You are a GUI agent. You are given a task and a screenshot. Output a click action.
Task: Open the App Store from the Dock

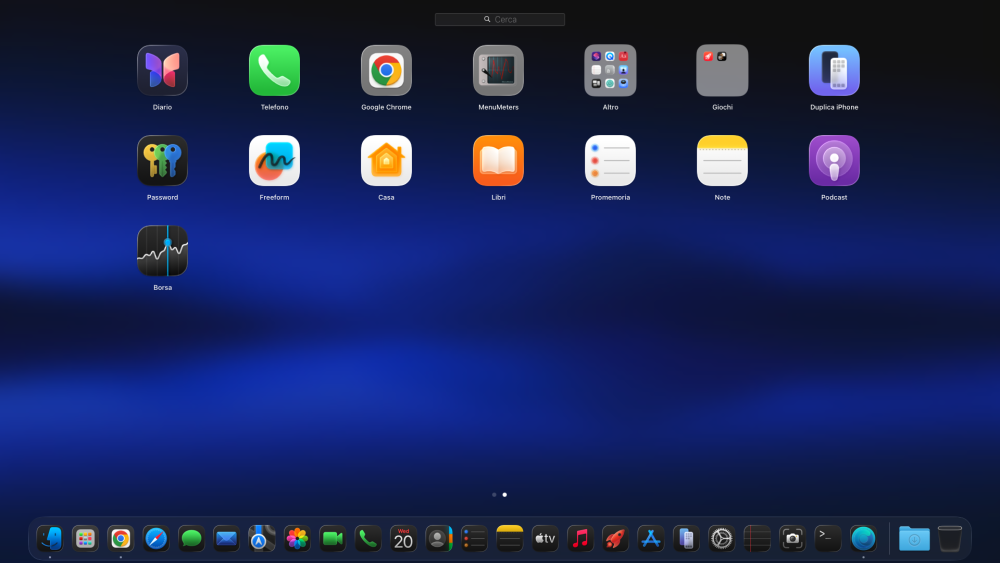(651, 539)
